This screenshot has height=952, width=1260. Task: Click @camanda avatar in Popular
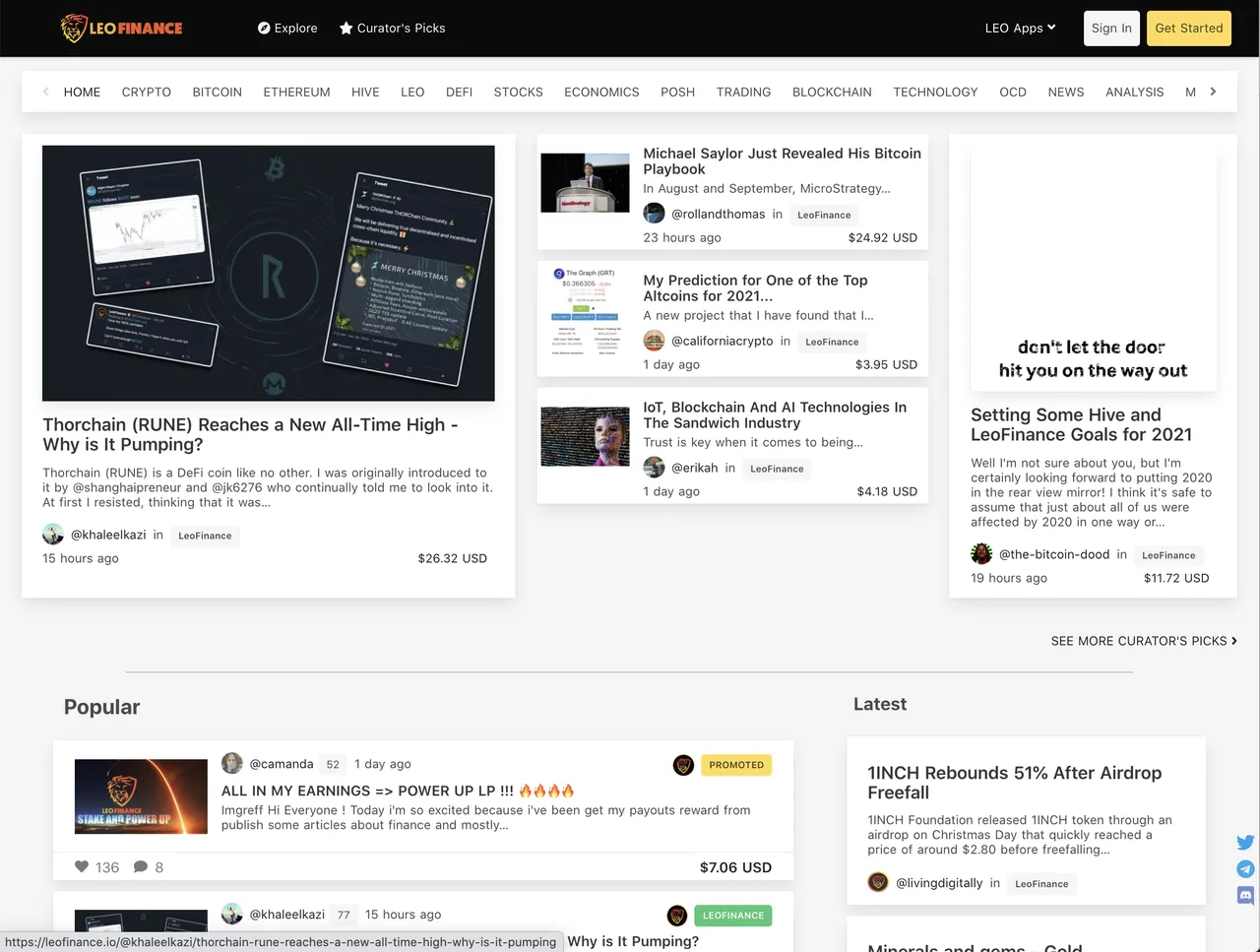(x=232, y=763)
